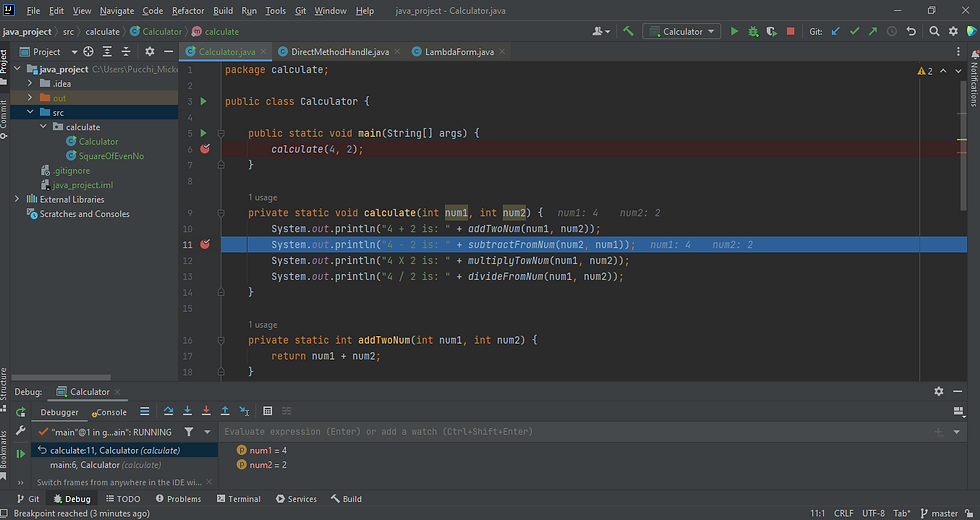The height and width of the screenshot is (520, 980).
Task: Click the Build Project hammer icon
Action: coord(628,31)
